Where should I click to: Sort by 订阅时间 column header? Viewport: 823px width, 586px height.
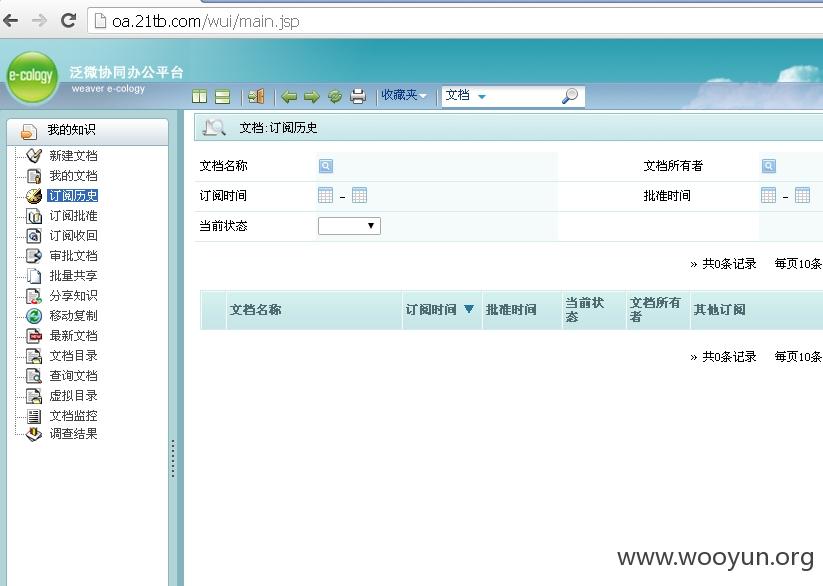coord(431,310)
